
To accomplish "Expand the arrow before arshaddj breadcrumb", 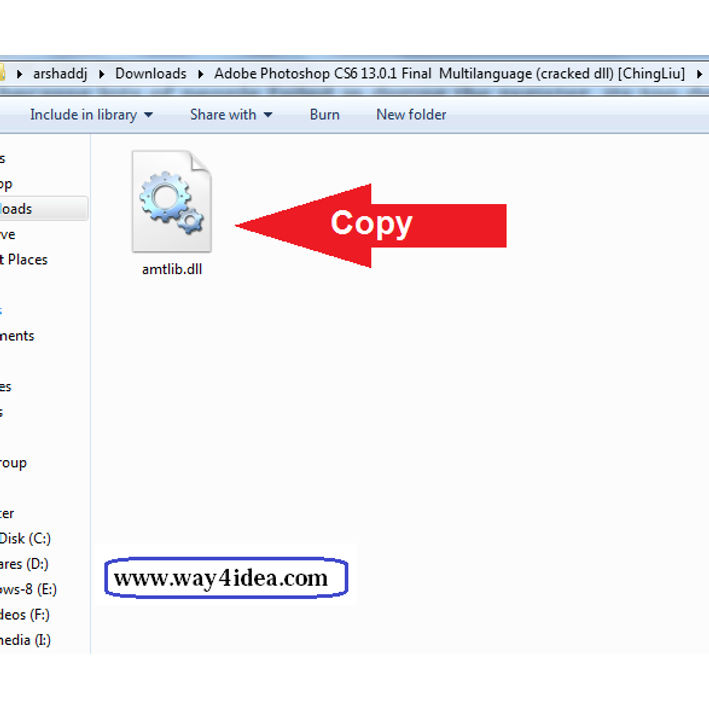I will point(19,74).
